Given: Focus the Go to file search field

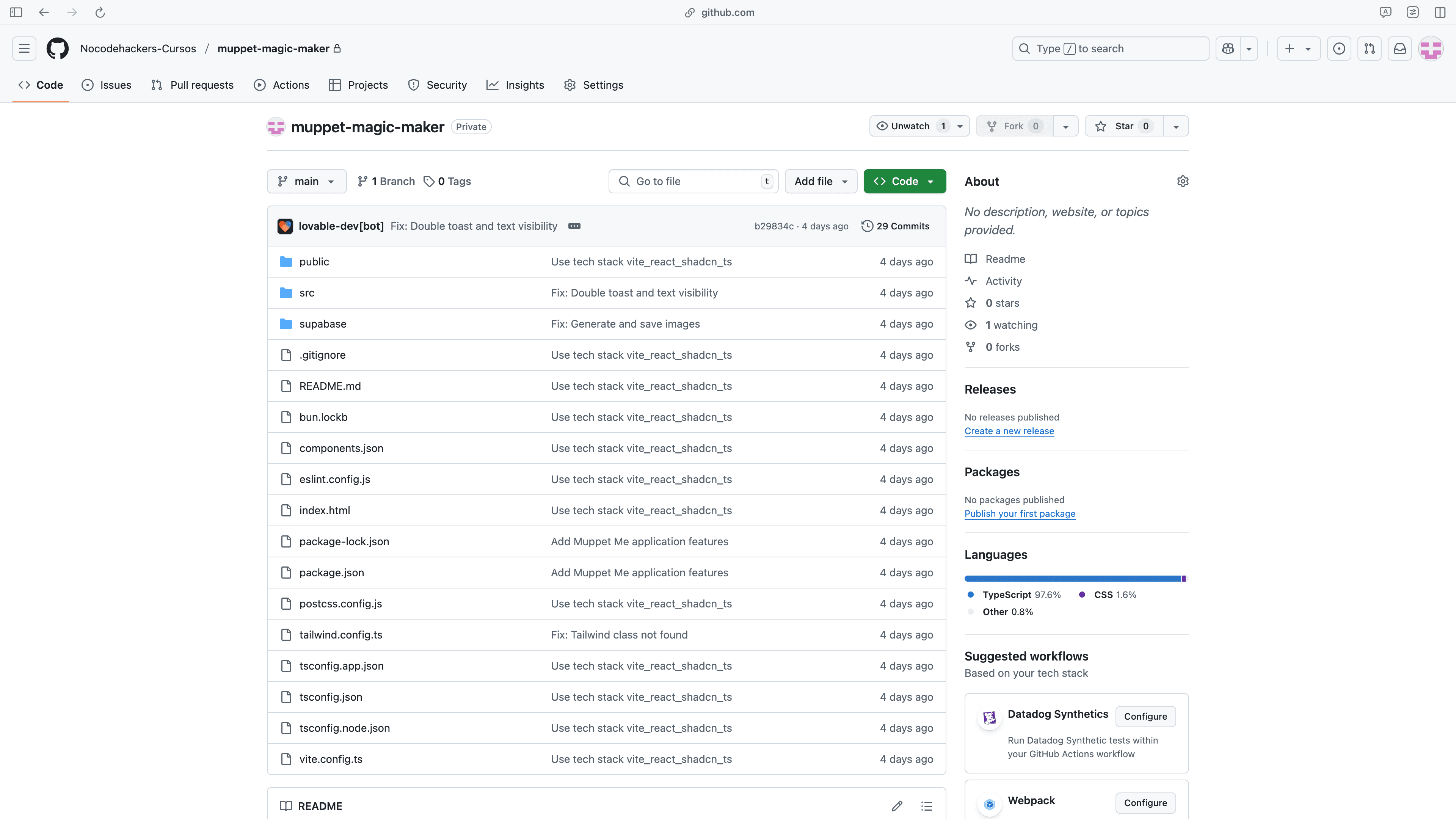Looking at the screenshot, I should tap(693, 182).
